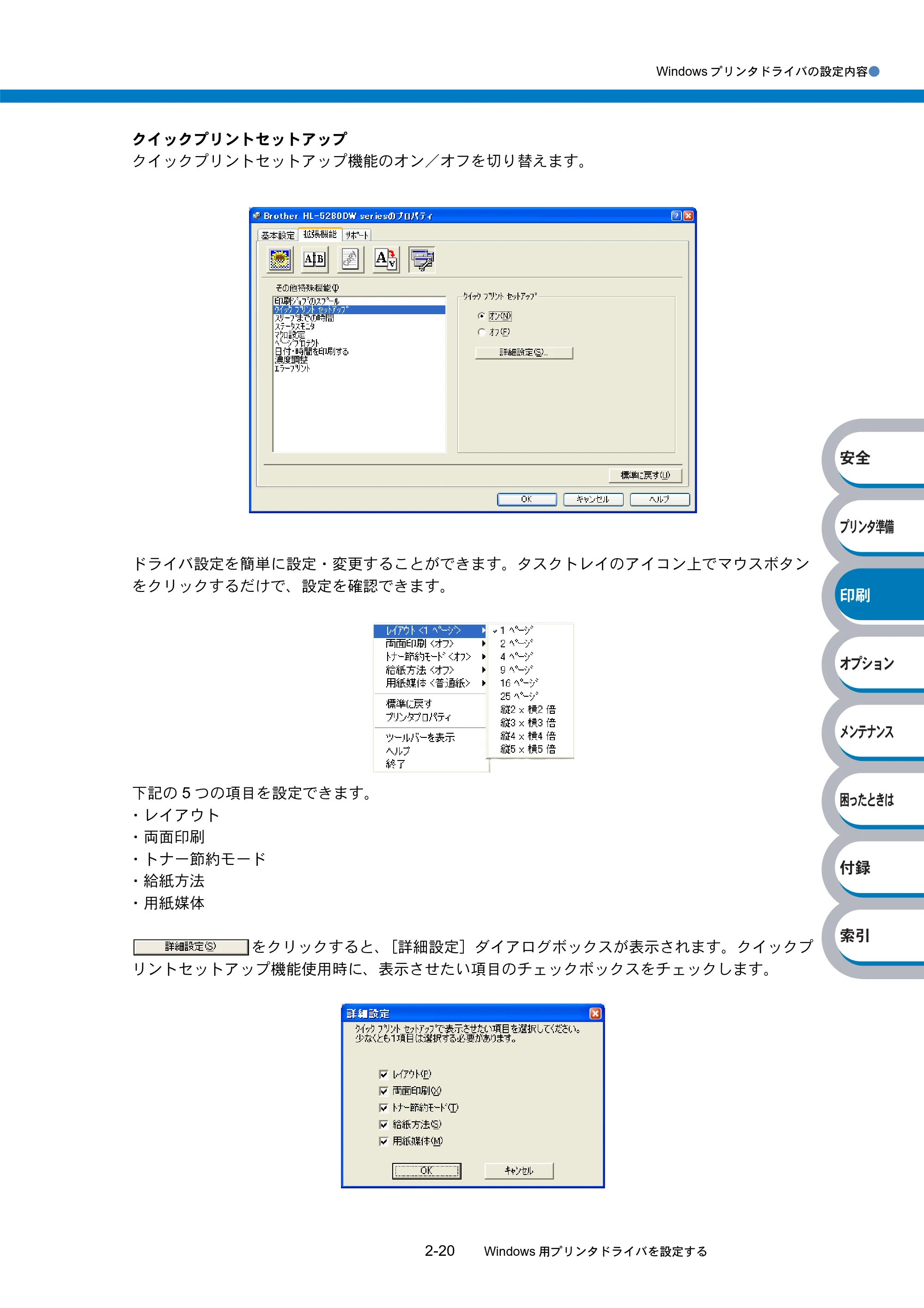Expand the 給紙方法 <オフ> submenu
The width and height of the screenshot is (924, 1308).
(x=430, y=670)
